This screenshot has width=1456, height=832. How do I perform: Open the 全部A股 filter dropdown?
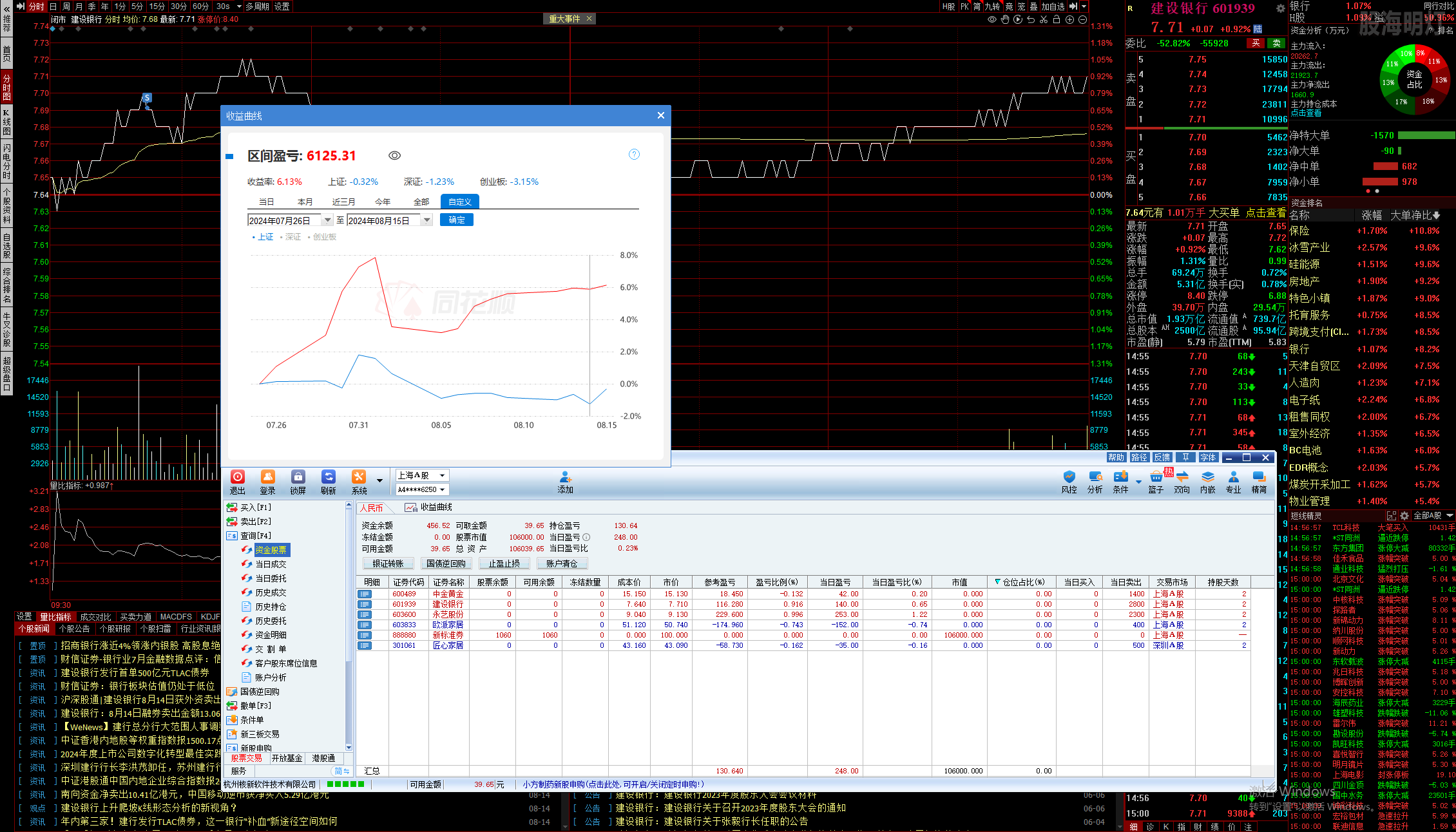point(1433,516)
